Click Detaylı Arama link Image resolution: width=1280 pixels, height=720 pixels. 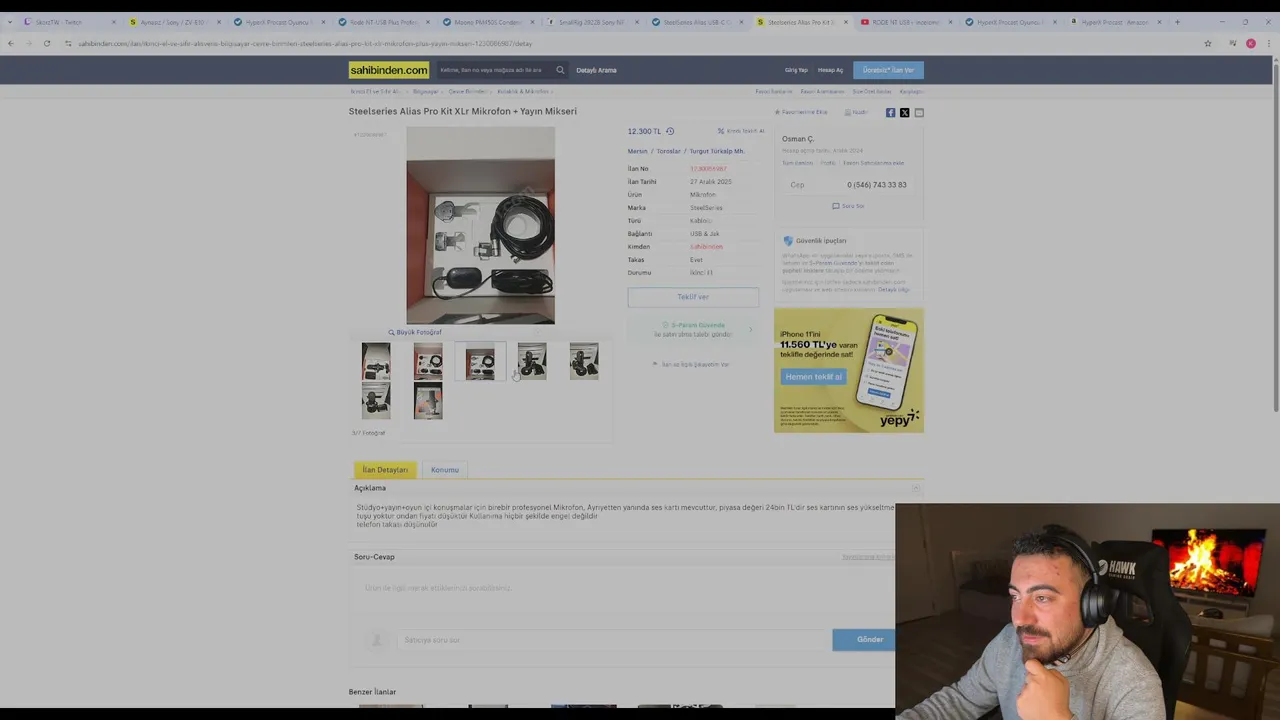pos(596,70)
